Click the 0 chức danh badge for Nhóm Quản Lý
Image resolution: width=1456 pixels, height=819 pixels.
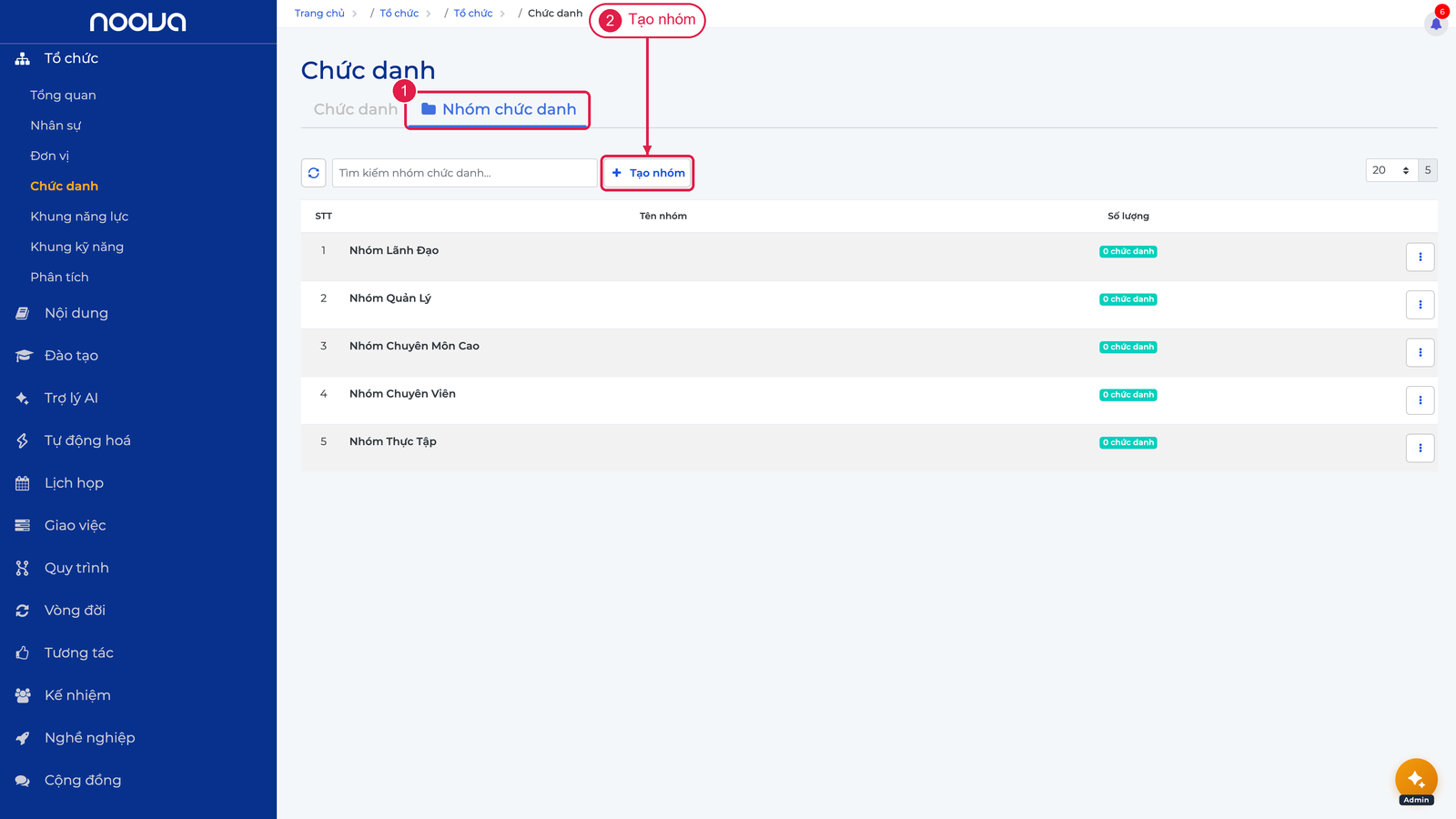[x=1128, y=299]
